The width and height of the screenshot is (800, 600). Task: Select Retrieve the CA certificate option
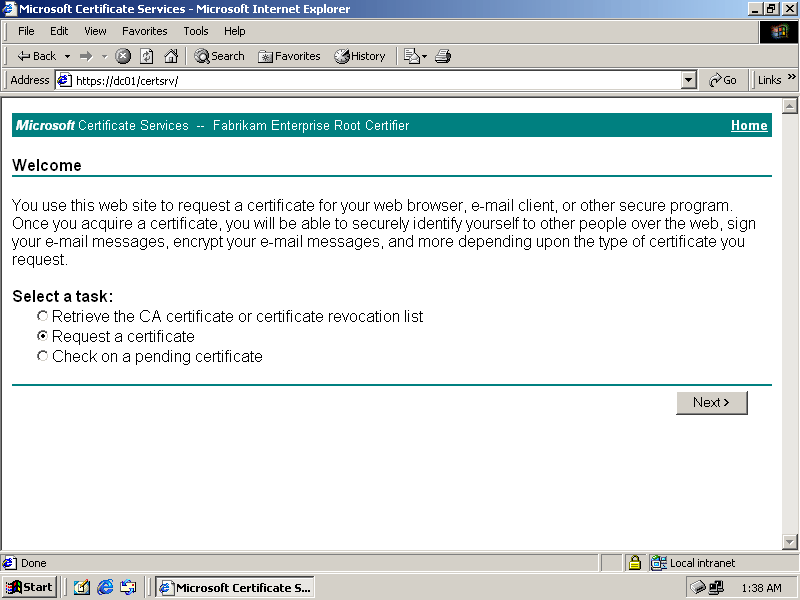pos(42,316)
